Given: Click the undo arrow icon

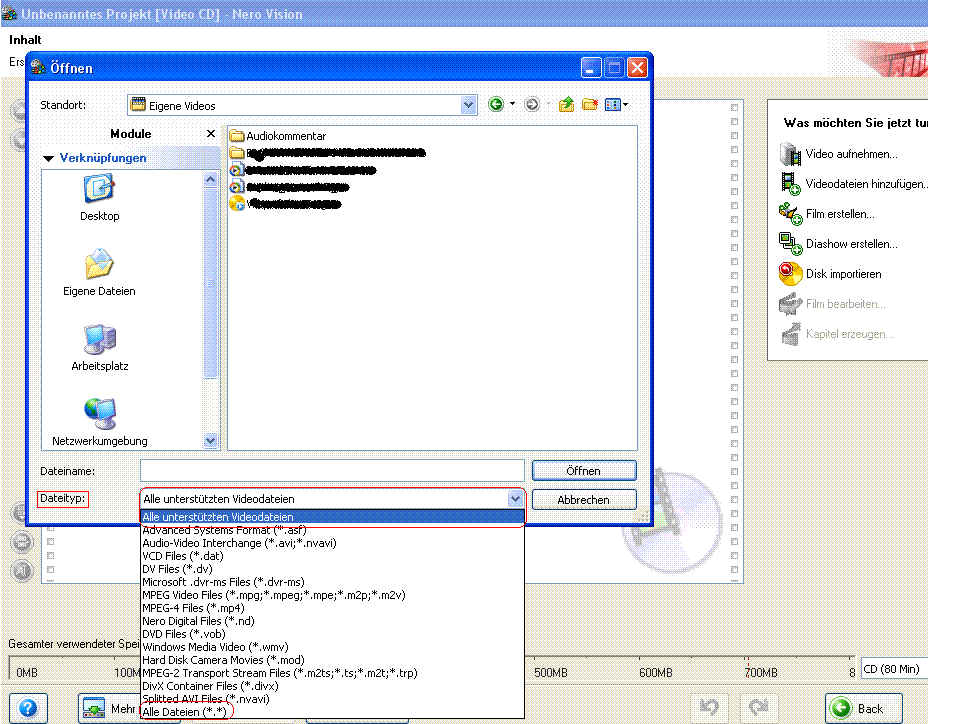Looking at the screenshot, I should pyautogui.click(x=709, y=708).
